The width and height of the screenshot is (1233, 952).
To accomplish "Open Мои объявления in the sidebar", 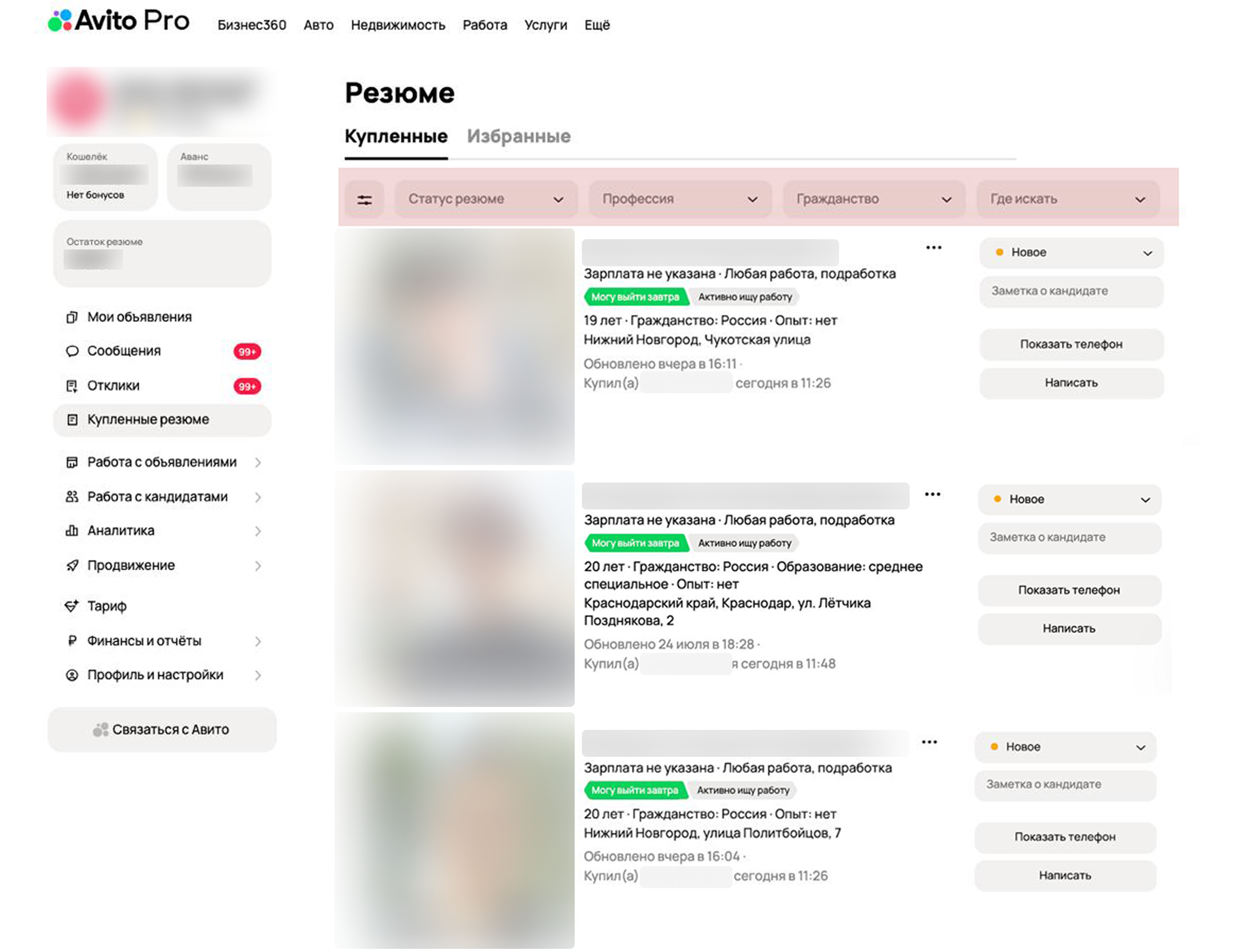I will point(139,317).
